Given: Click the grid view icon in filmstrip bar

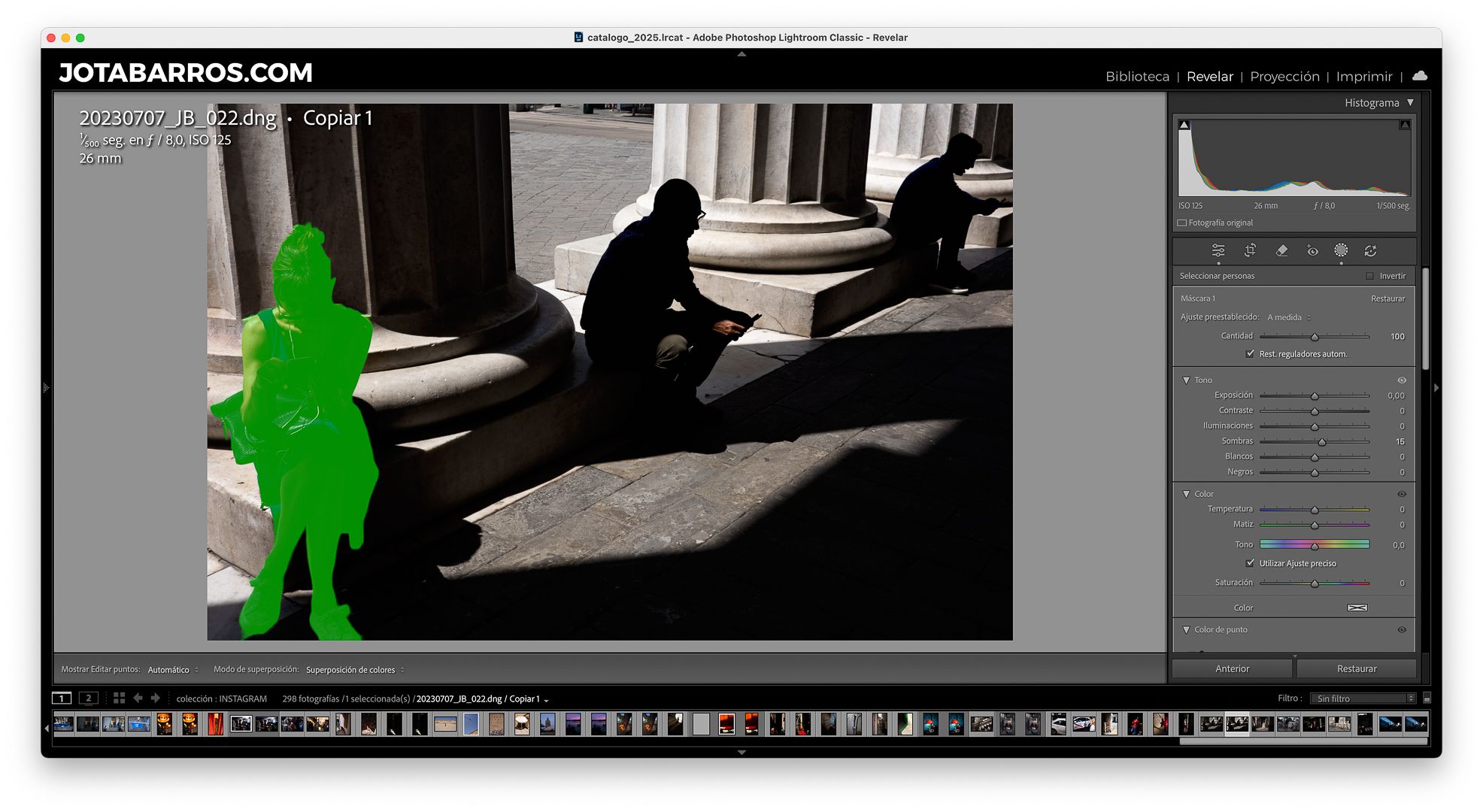Looking at the screenshot, I should tap(119, 698).
